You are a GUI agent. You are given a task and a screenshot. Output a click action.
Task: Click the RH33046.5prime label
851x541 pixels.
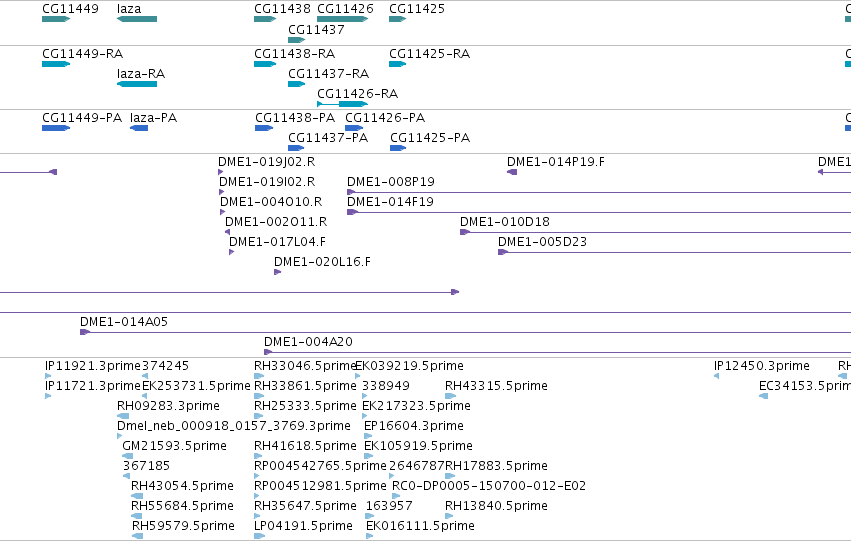[x=305, y=366]
